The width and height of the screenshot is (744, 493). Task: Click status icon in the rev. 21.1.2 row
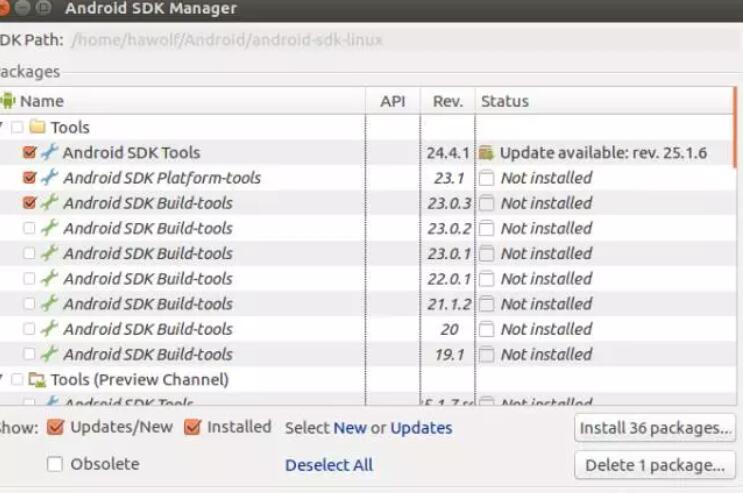(x=486, y=304)
